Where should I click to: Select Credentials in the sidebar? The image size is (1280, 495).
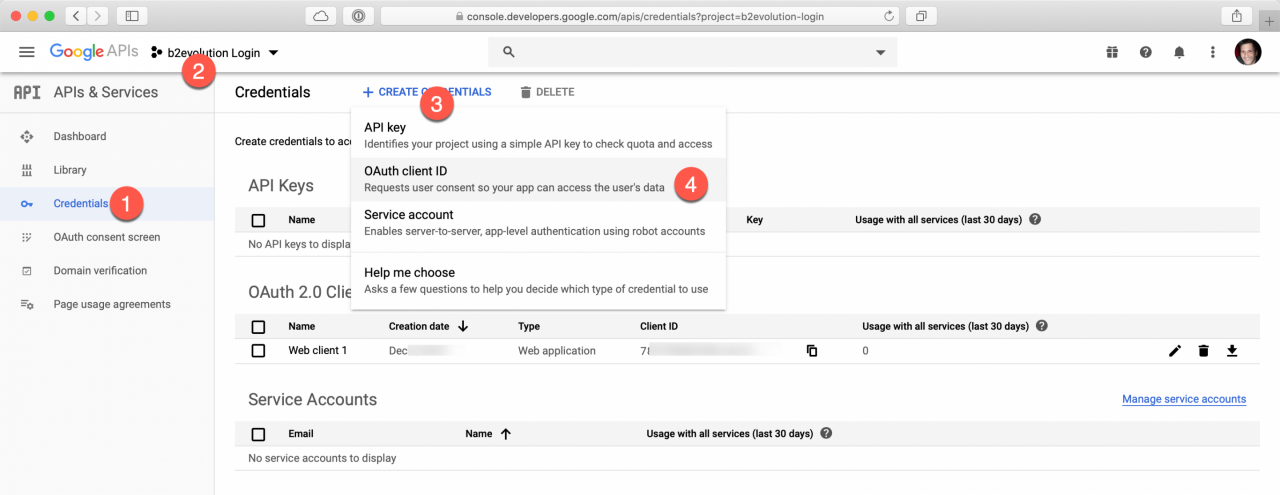[x=80, y=204]
